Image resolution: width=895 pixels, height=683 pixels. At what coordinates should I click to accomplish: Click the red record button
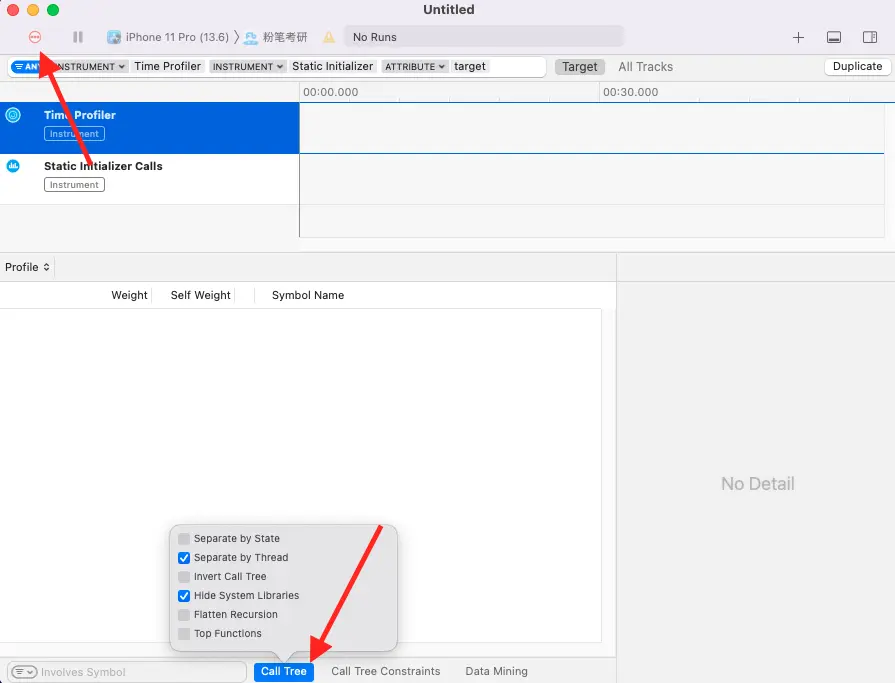(35, 37)
